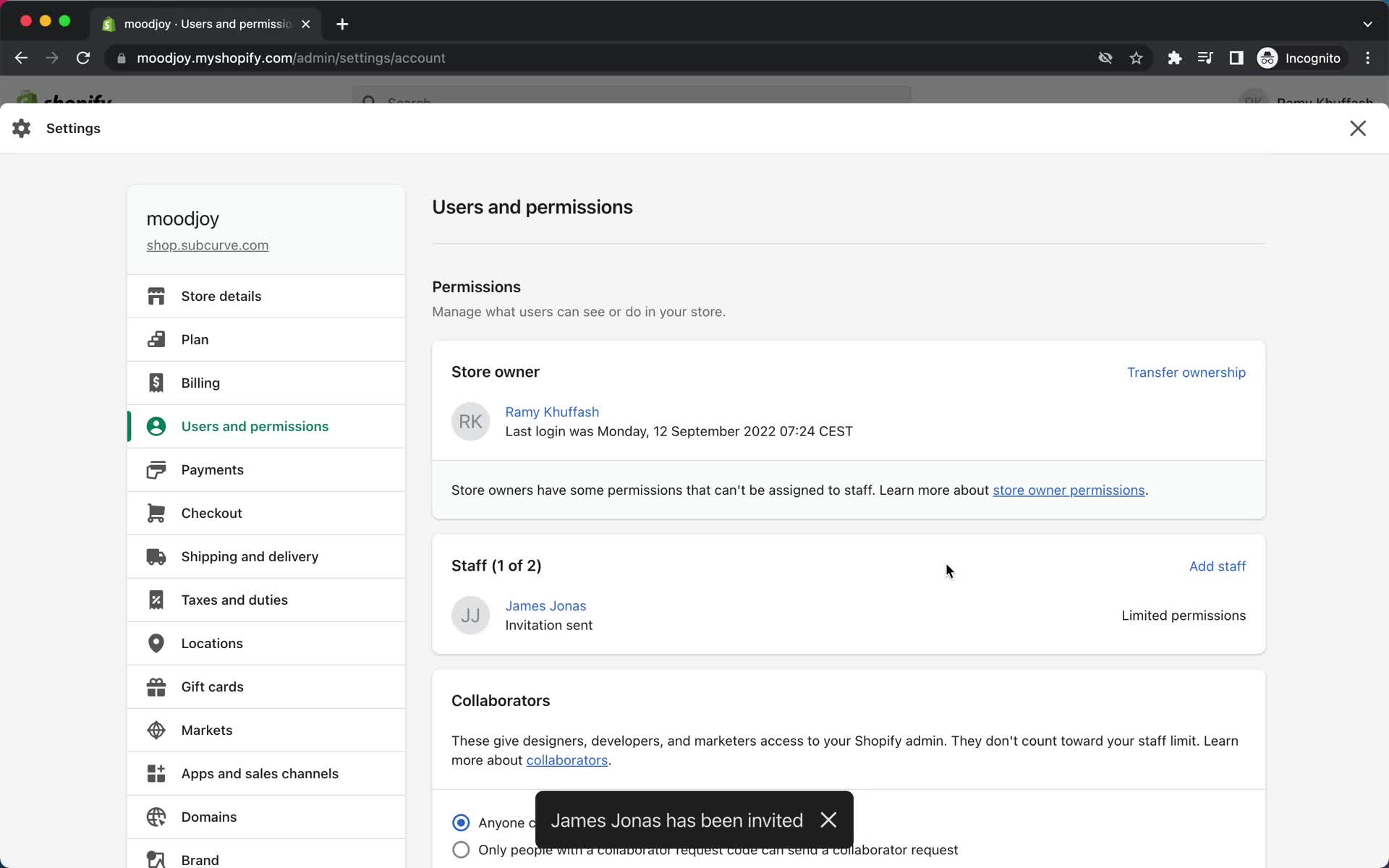Click the RK store owner avatar

pyautogui.click(x=471, y=422)
